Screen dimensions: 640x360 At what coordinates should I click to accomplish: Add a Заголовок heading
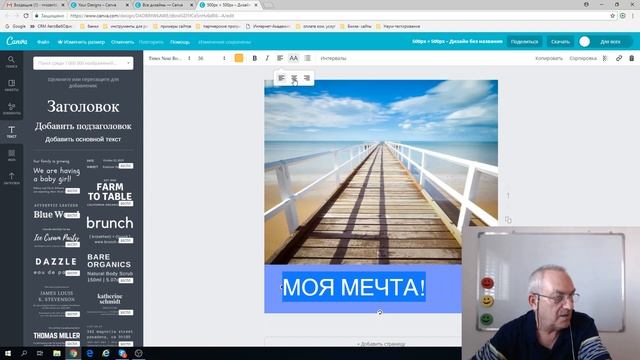pyautogui.click(x=83, y=107)
